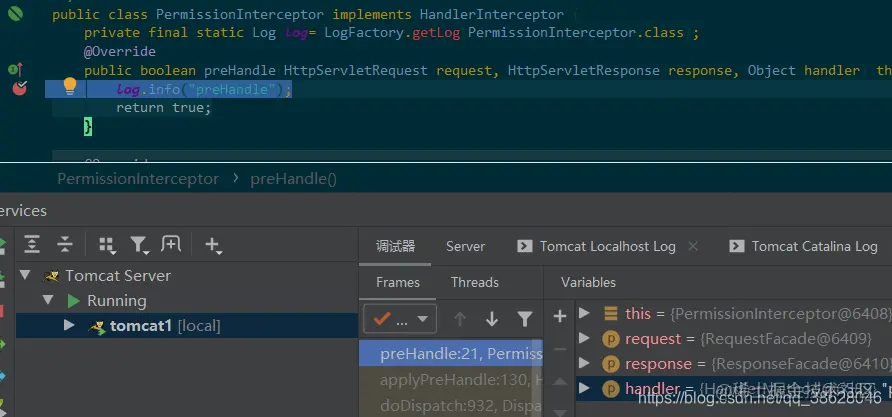
Task: Expand the this variable
Action: 584,313
